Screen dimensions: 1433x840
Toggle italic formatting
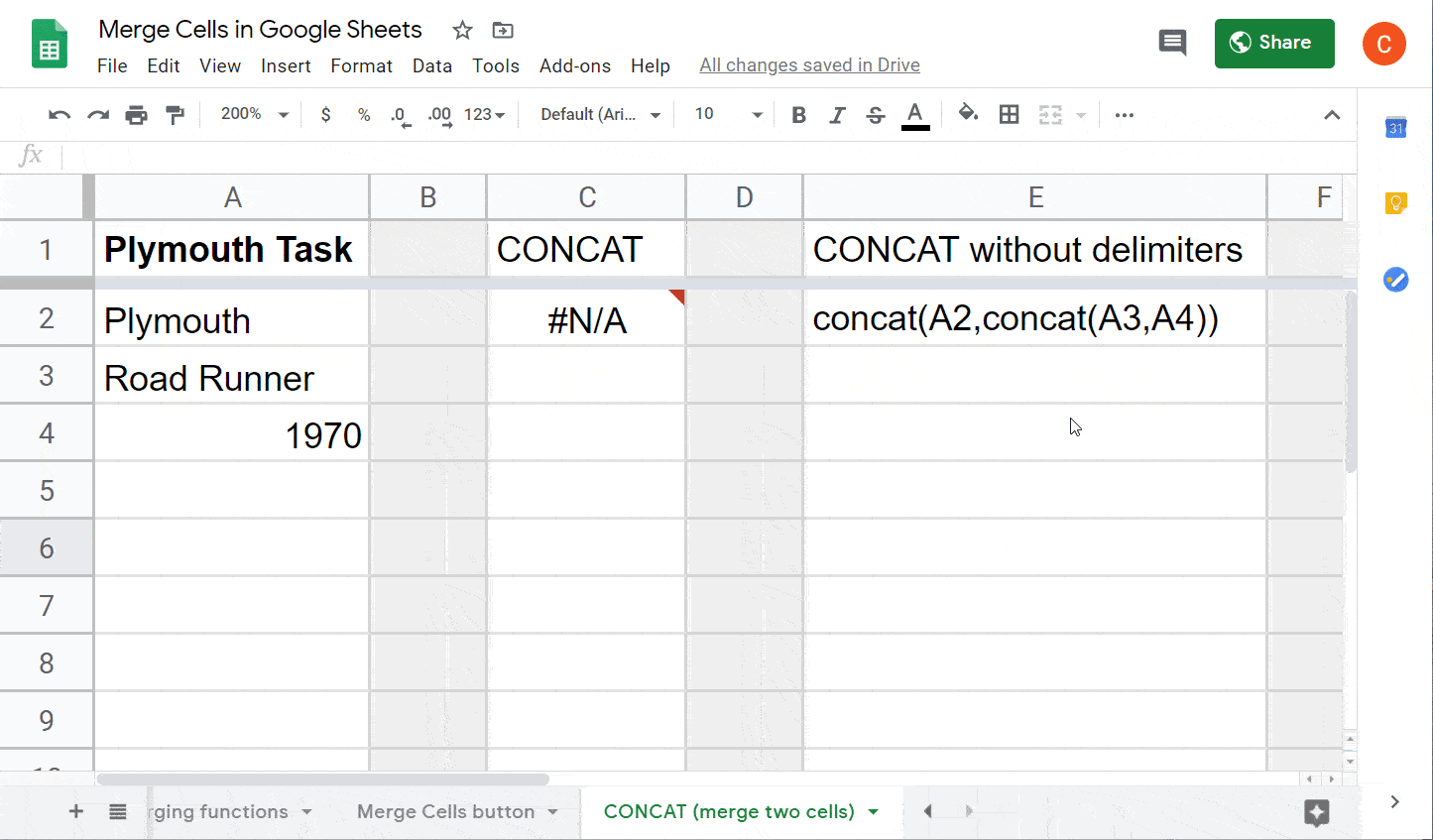(x=837, y=114)
